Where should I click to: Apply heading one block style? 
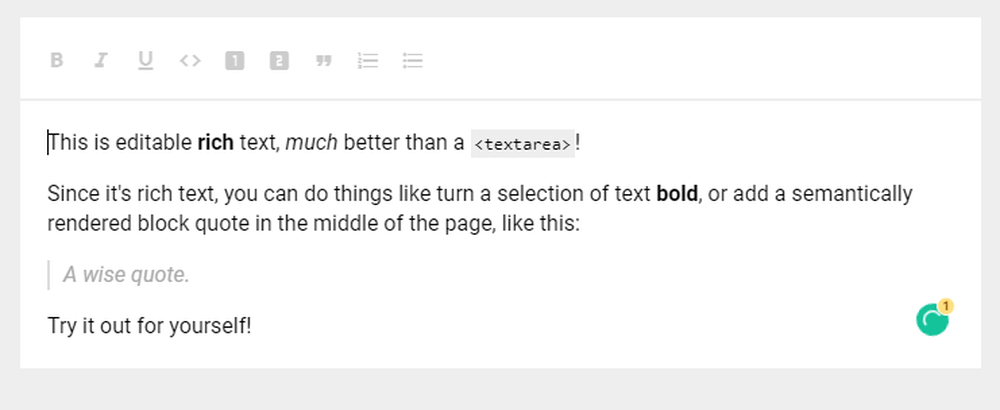[234, 61]
